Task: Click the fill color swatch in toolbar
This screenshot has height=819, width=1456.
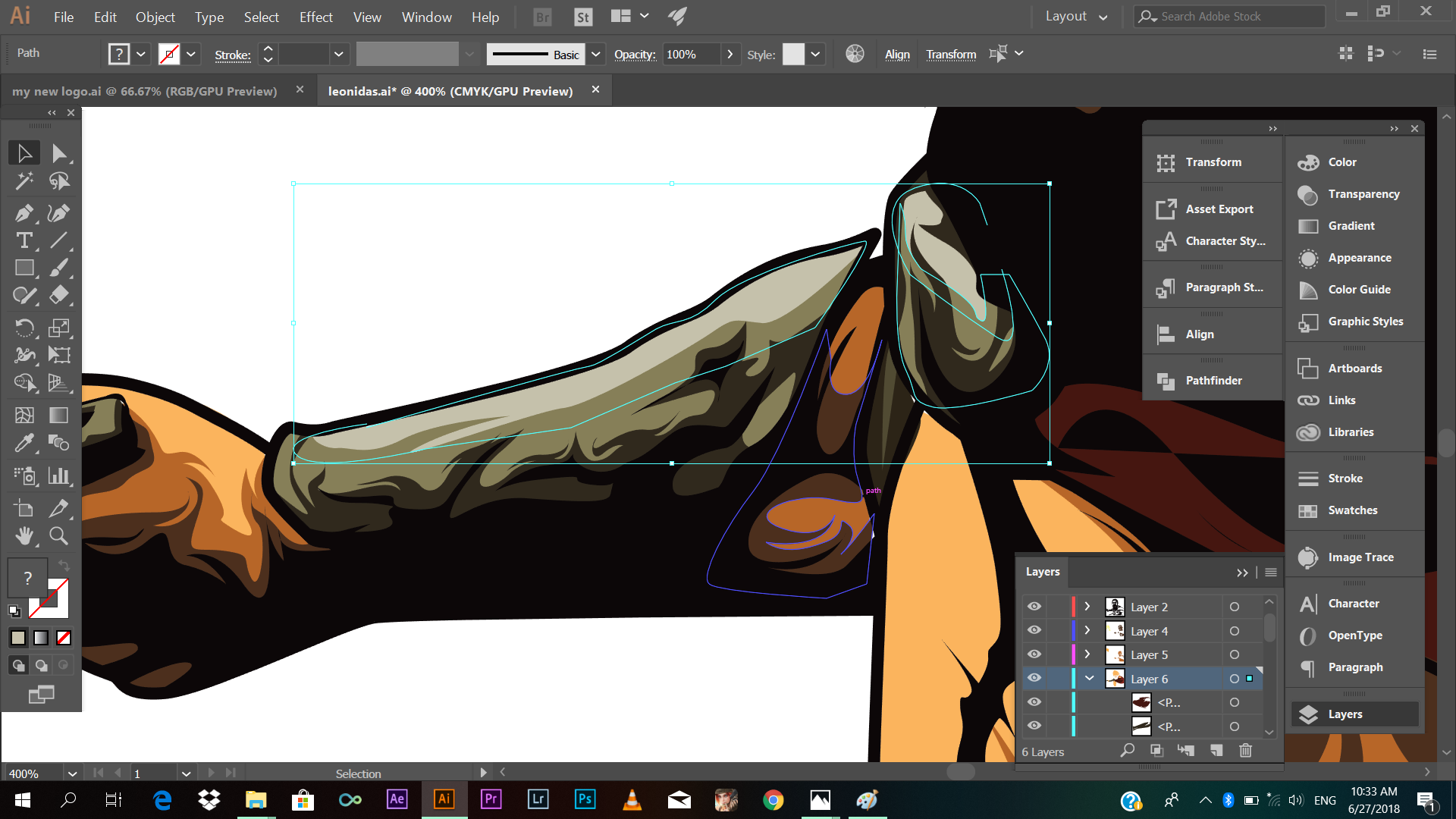Action: (x=27, y=579)
